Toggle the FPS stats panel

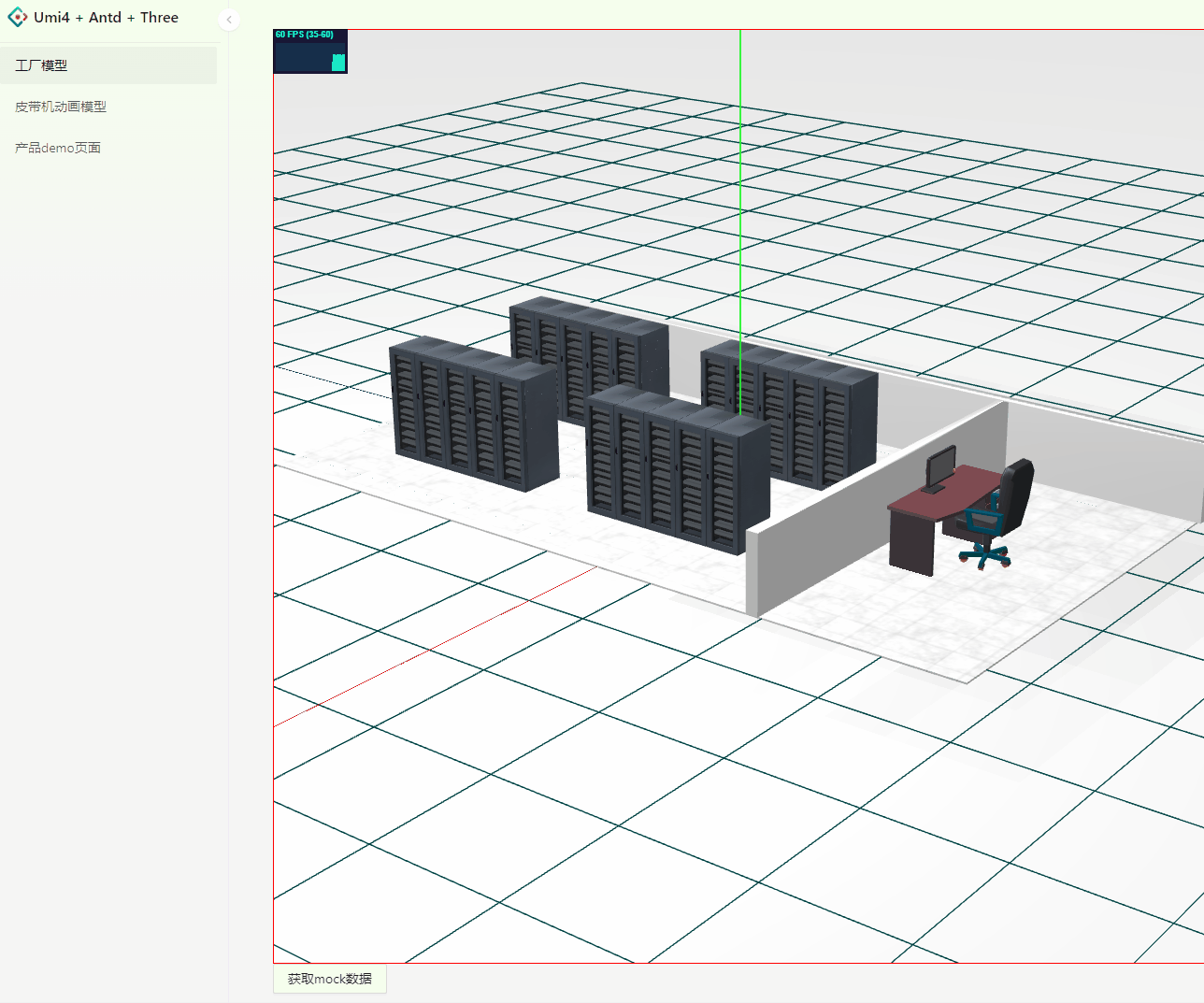tap(310, 51)
